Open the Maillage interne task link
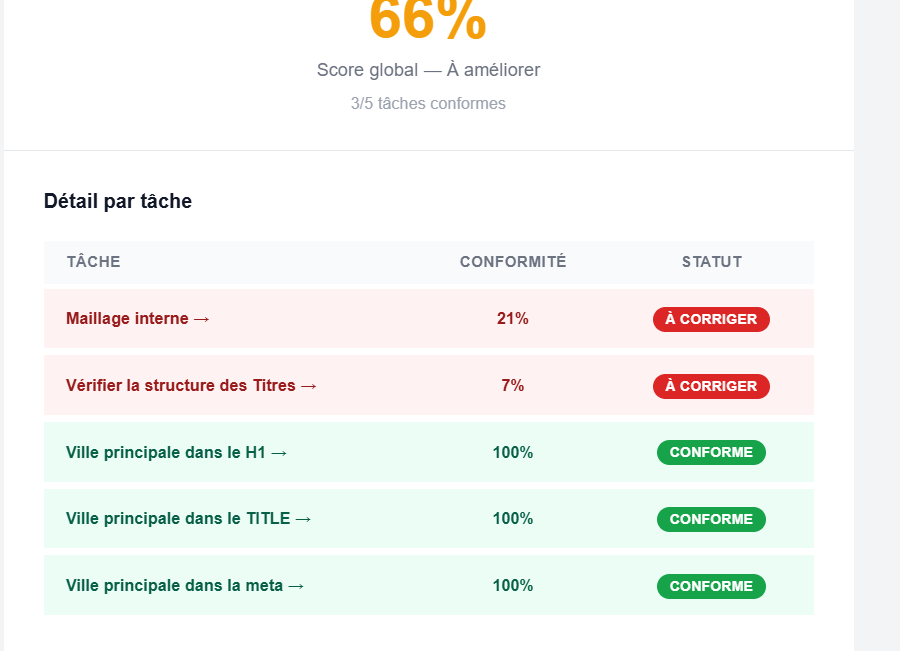Screen dimensions: 900x651 coord(138,319)
